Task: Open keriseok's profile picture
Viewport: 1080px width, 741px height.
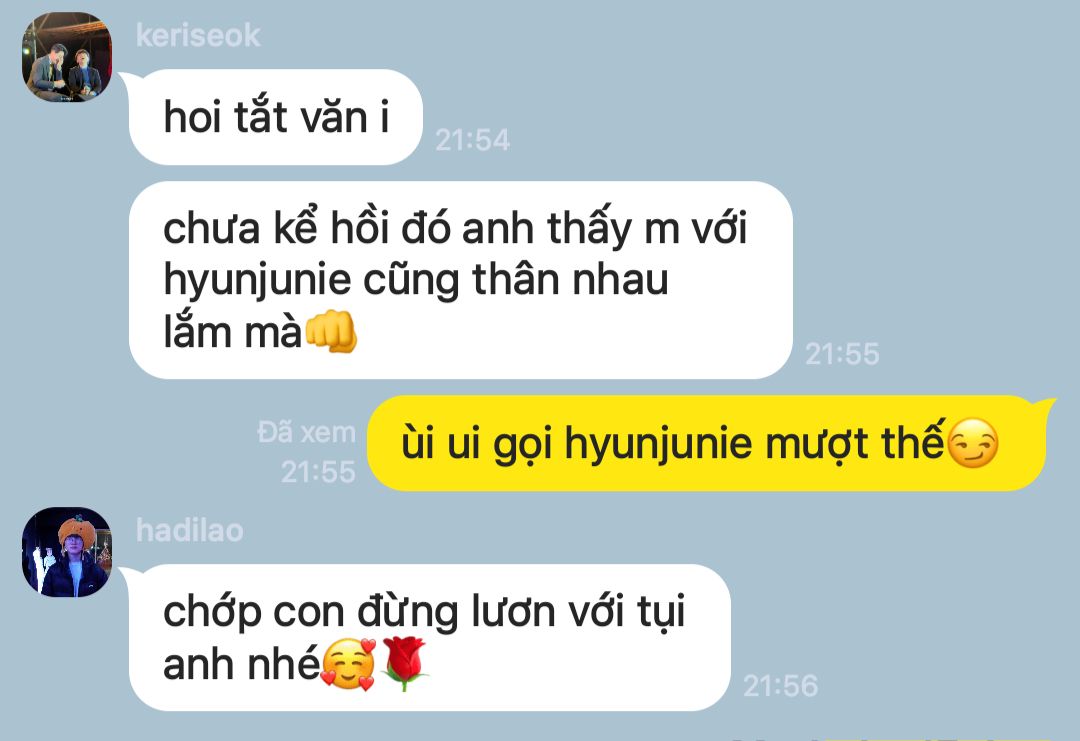Action: pyautogui.click(x=67, y=57)
